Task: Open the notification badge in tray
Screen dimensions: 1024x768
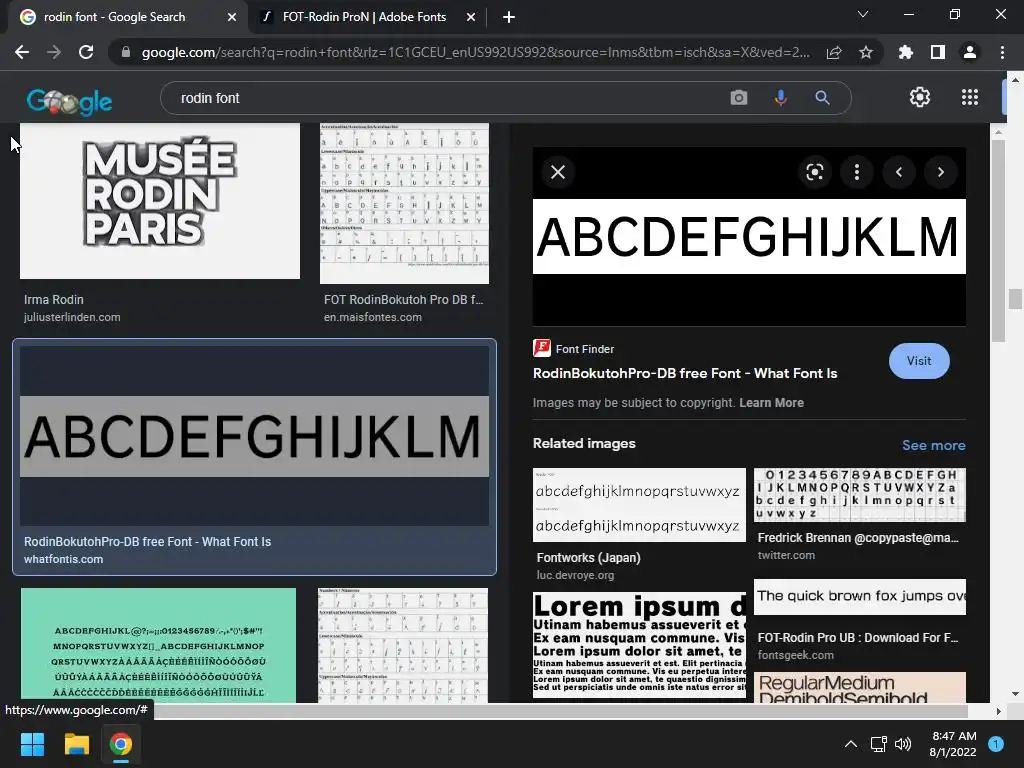Action: [x=996, y=744]
